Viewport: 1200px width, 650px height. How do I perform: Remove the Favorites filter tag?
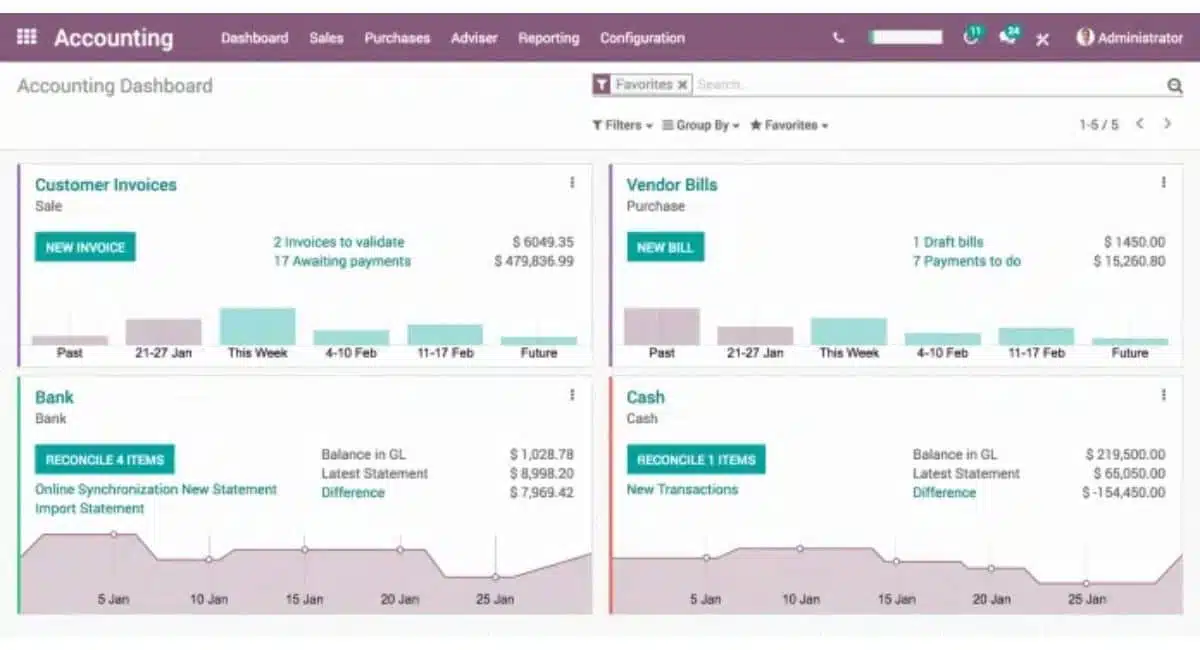pyautogui.click(x=682, y=85)
